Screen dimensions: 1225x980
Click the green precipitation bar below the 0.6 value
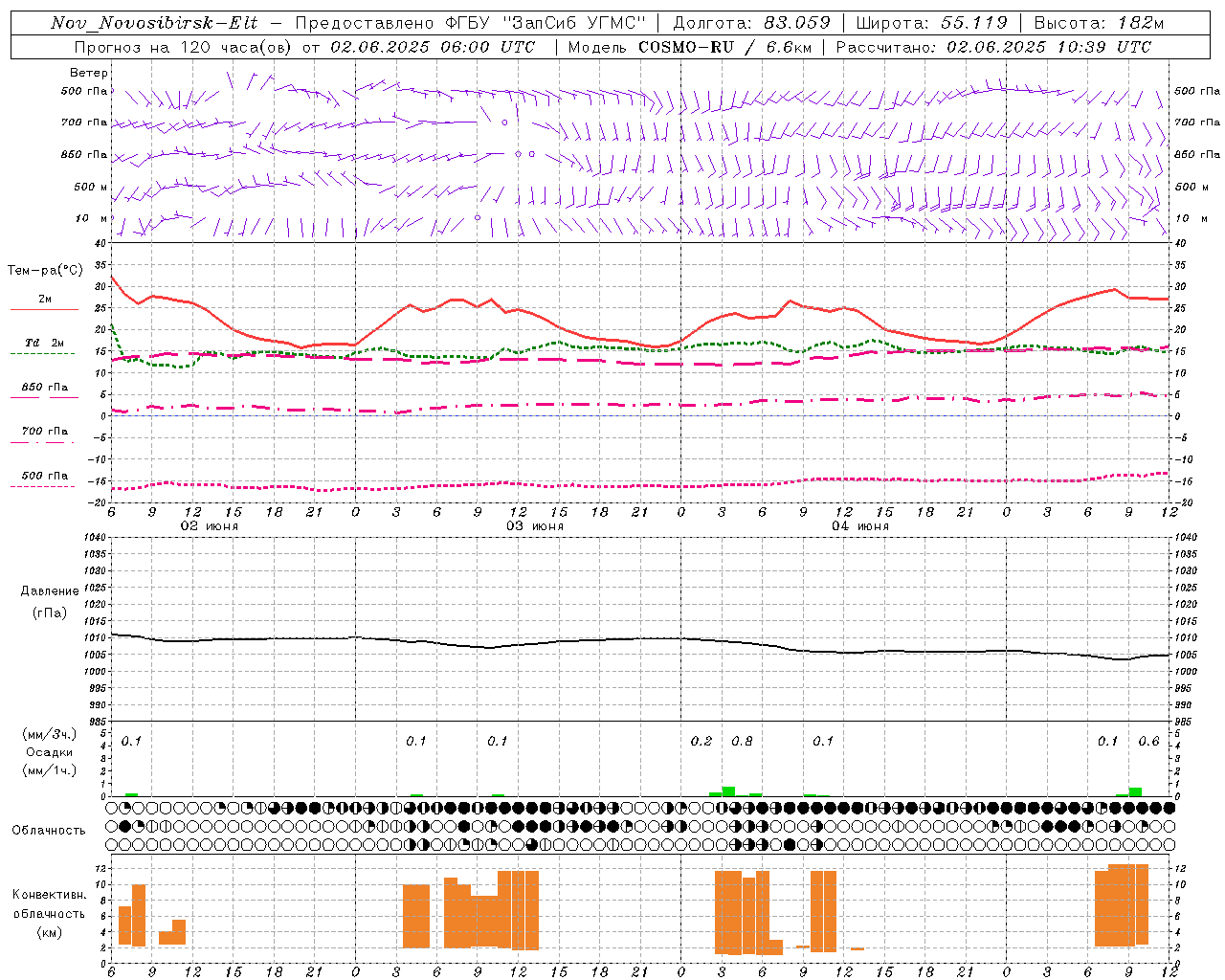(x=1135, y=792)
